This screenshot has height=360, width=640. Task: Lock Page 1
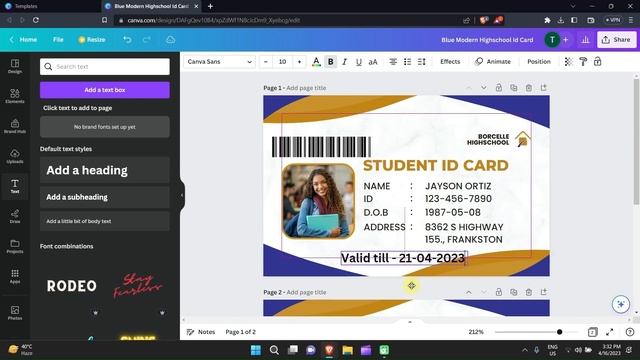499,88
